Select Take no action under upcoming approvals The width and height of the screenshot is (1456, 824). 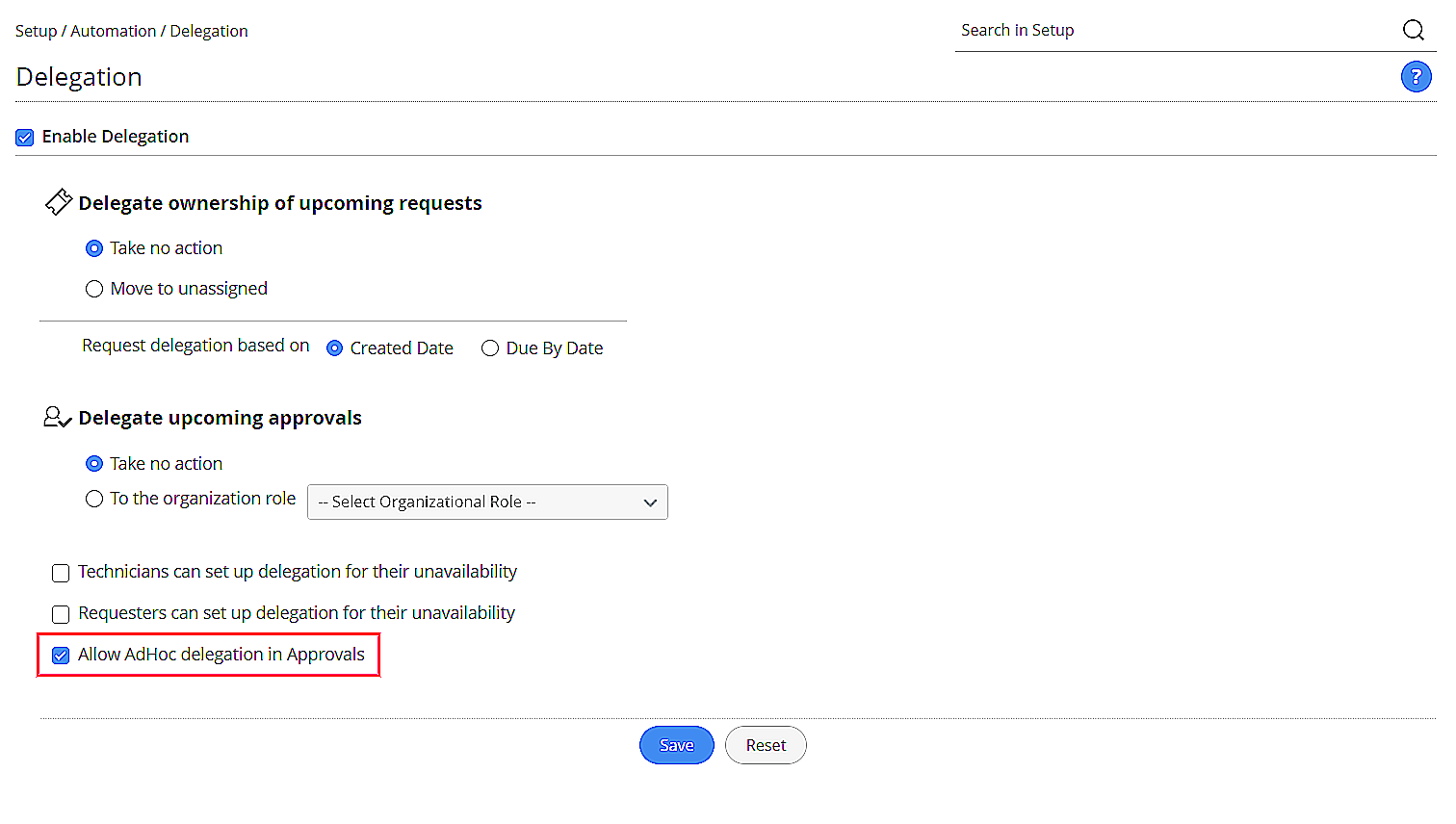point(94,464)
